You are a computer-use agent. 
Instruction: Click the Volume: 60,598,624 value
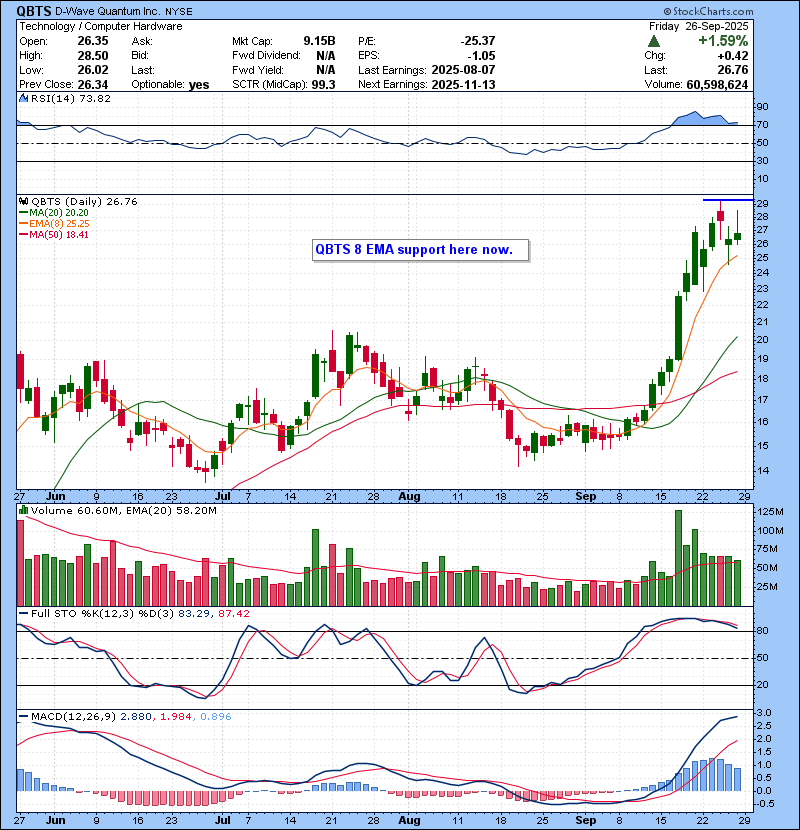click(717, 85)
